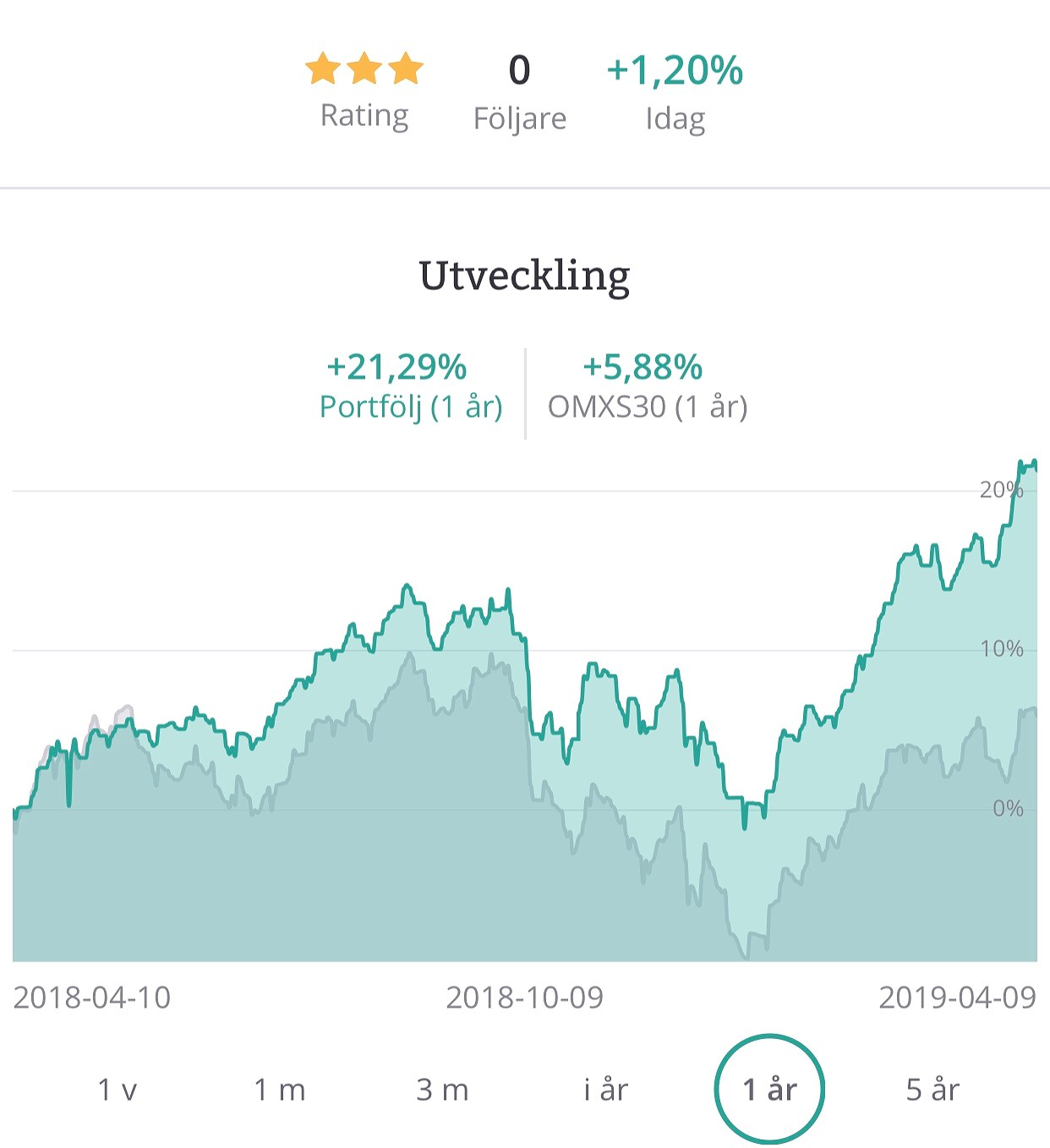Switch chart to 1 m range

tap(280, 1089)
